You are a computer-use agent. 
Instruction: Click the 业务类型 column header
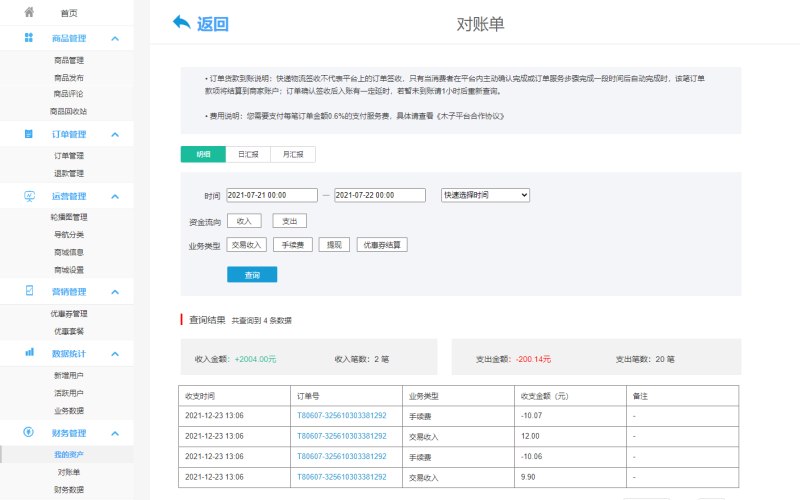(x=423, y=396)
